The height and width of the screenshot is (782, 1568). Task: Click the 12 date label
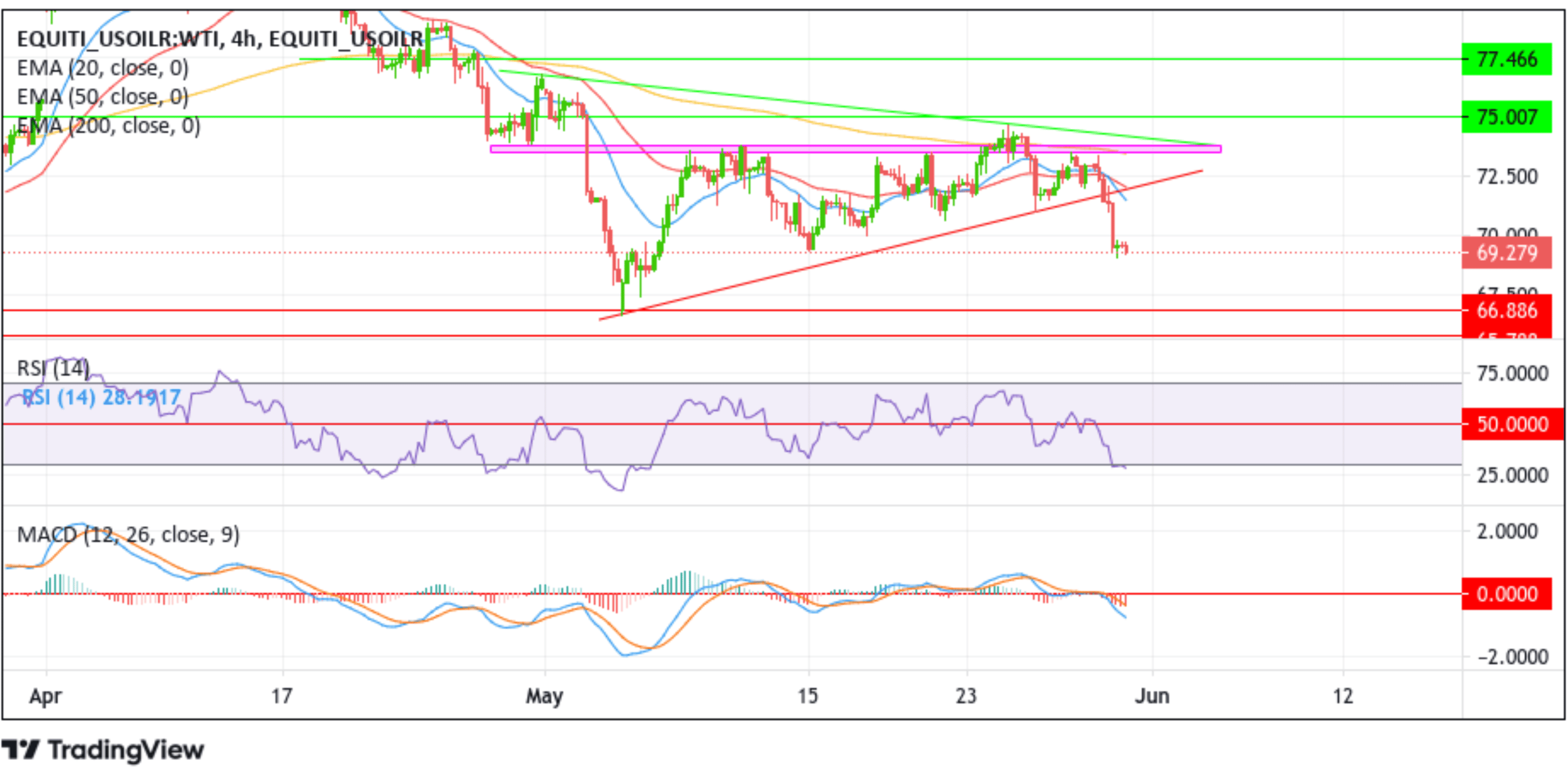[x=1343, y=695]
